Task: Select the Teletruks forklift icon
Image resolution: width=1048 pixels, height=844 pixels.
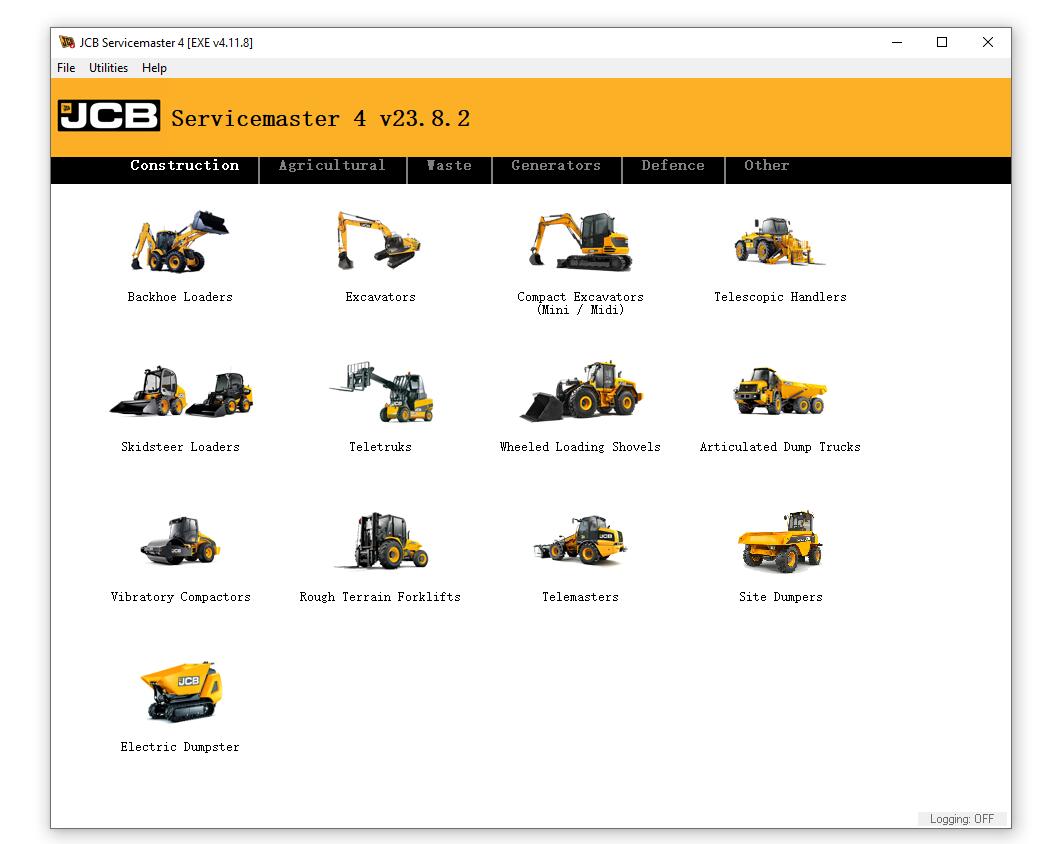Action: point(382,392)
